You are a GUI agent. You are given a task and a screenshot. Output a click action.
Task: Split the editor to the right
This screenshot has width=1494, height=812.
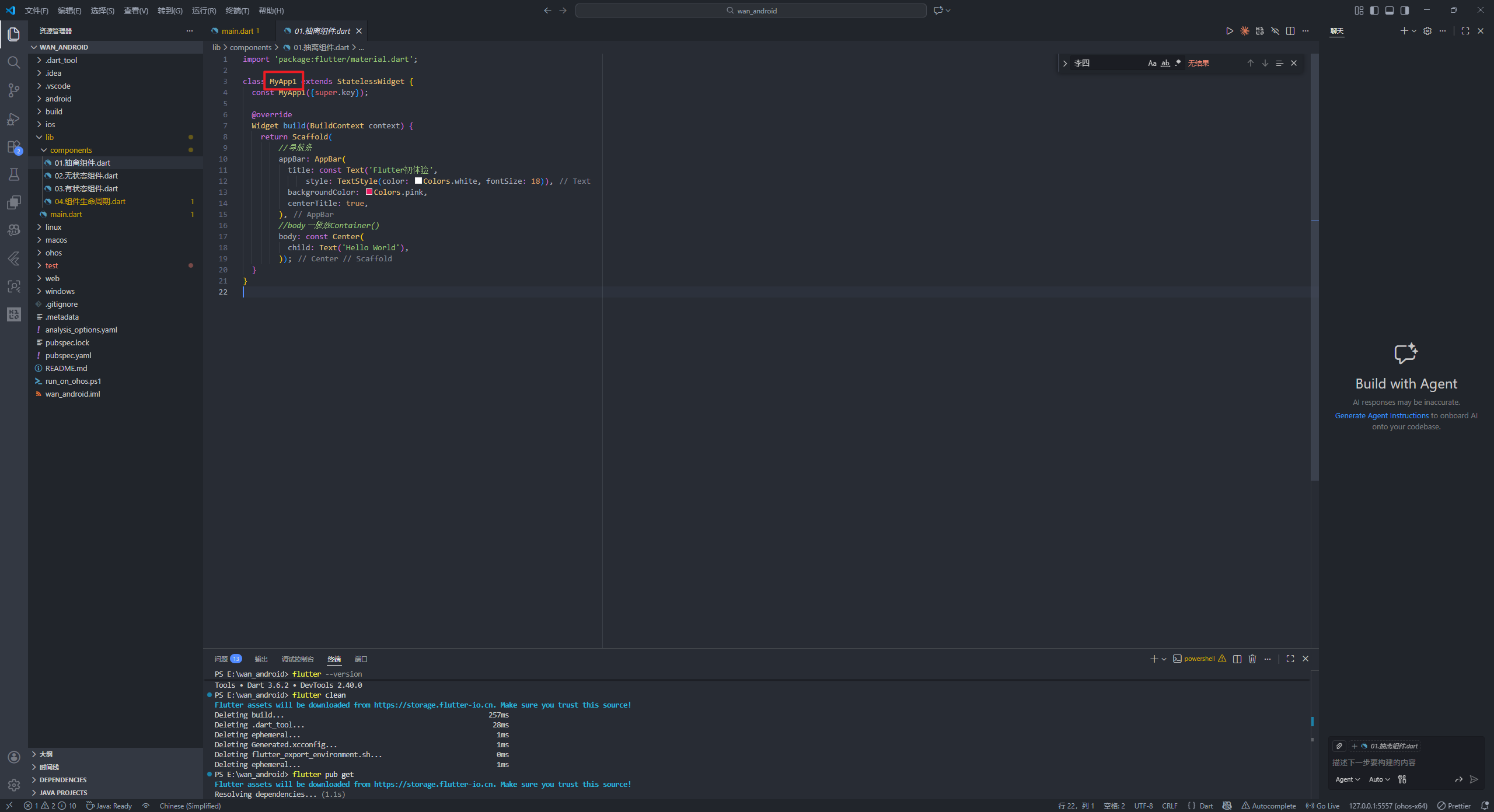[1290, 31]
